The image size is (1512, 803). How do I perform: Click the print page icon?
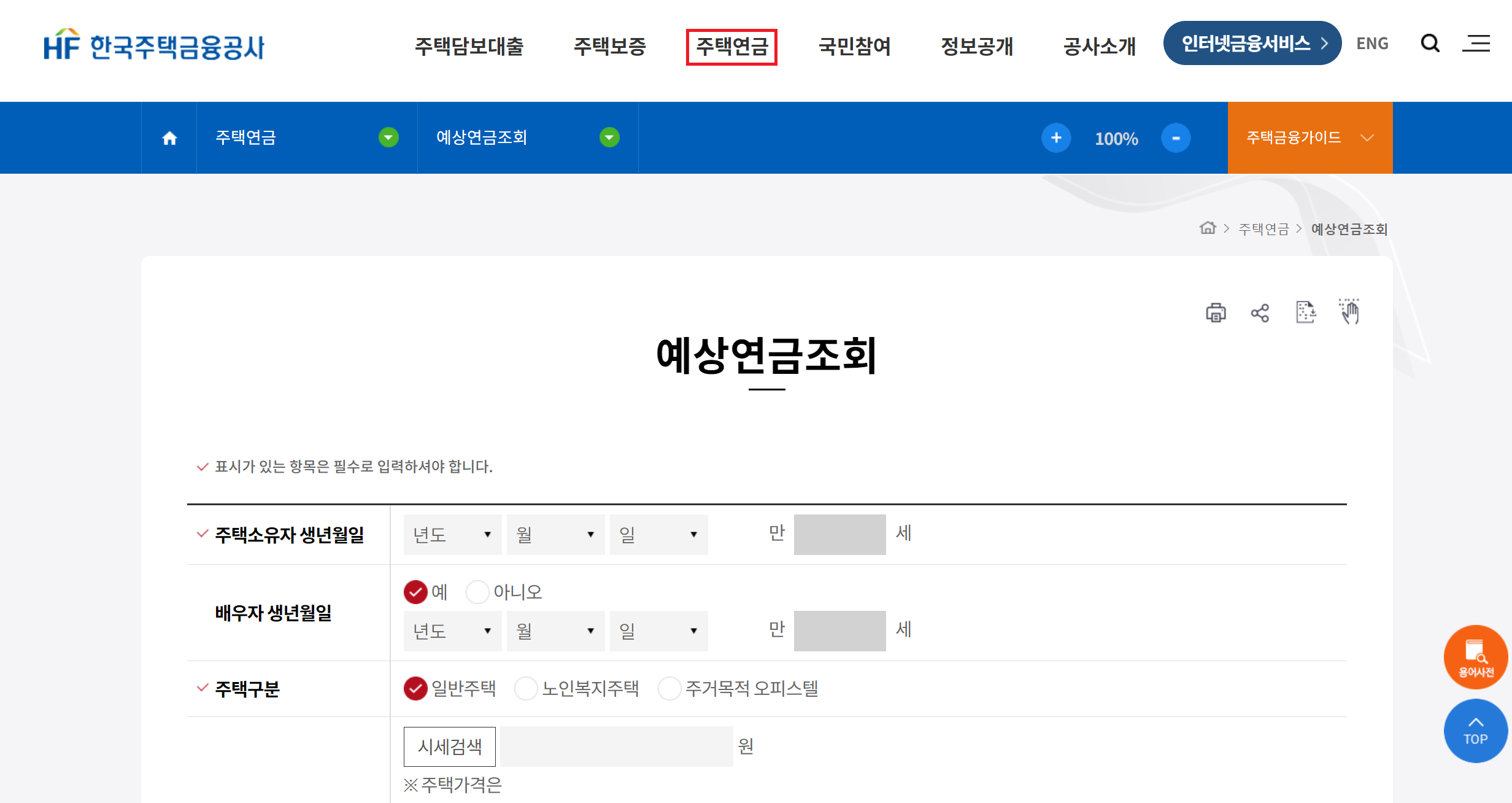[x=1216, y=313]
